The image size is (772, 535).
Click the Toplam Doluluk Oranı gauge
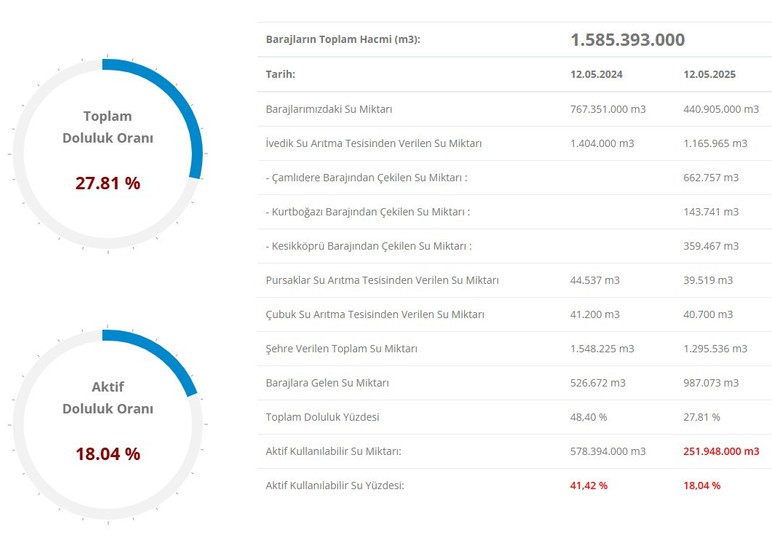point(107,154)
